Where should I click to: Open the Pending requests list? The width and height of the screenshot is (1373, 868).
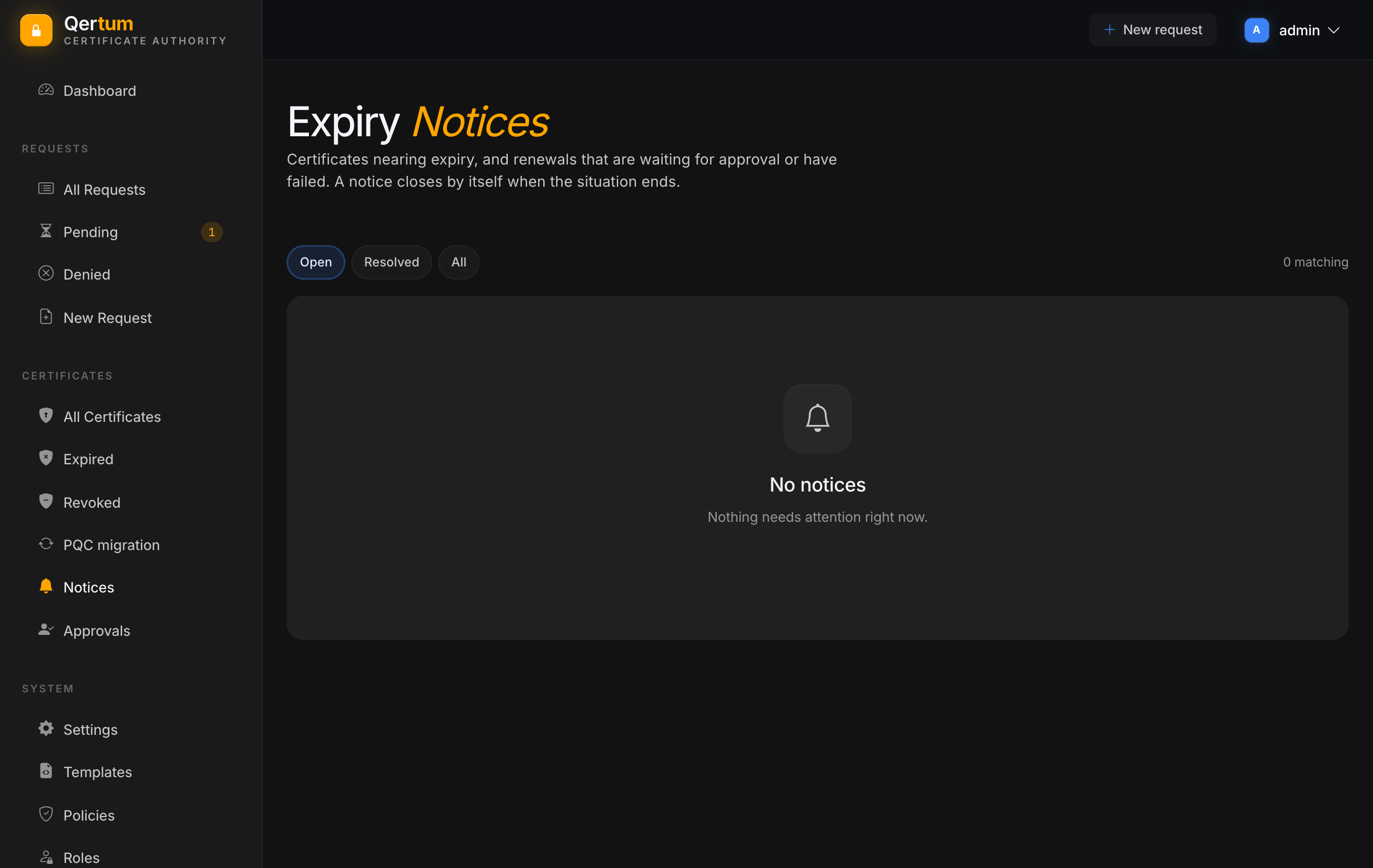coord(131,232)
